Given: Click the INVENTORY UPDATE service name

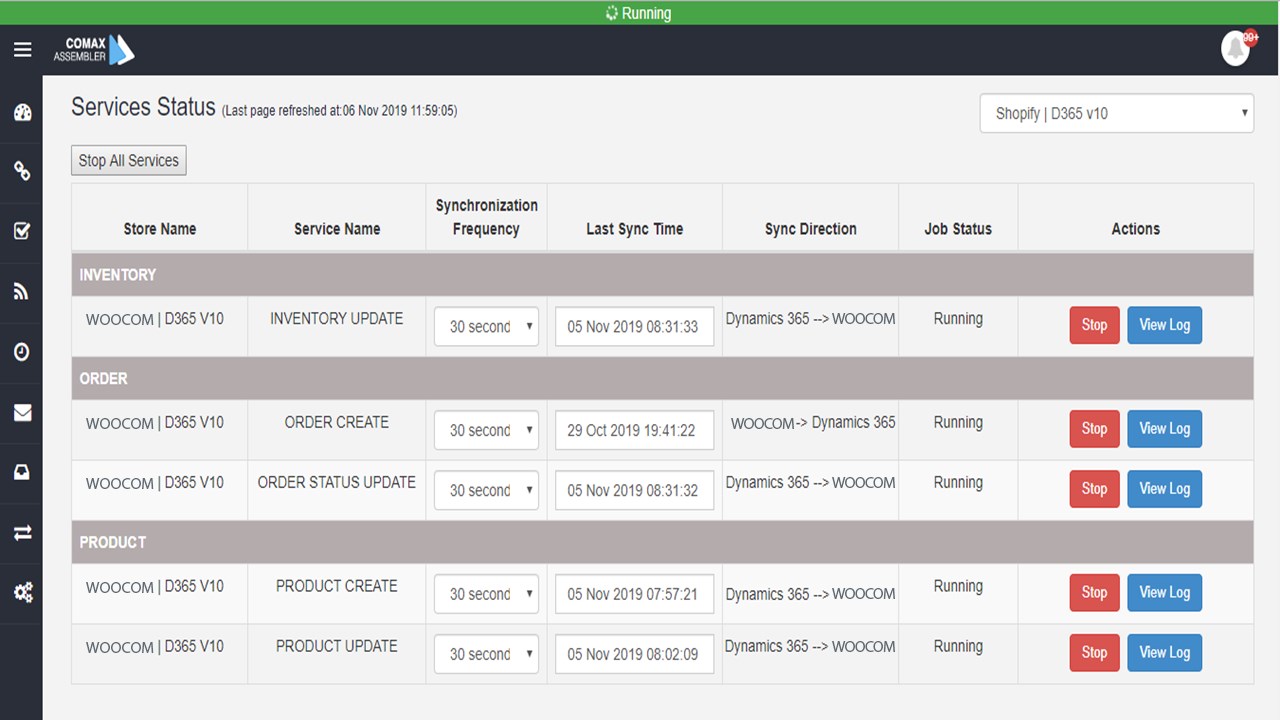Looking at the screenshot, I should pyautogui.click(x=337, y=318).
